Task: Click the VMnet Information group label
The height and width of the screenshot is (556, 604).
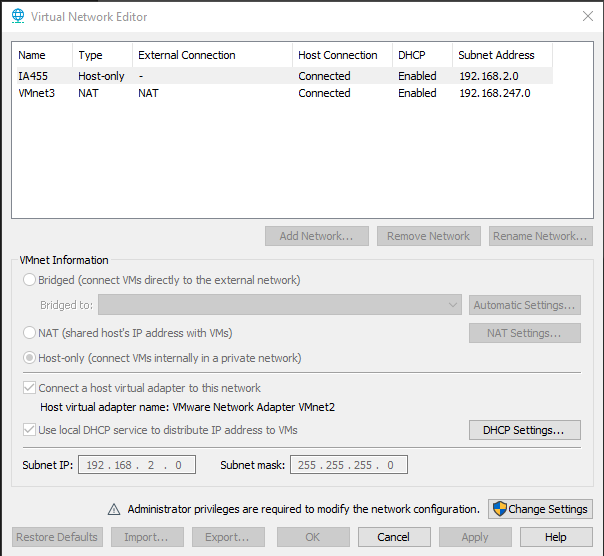Action: tap(64, 260)
